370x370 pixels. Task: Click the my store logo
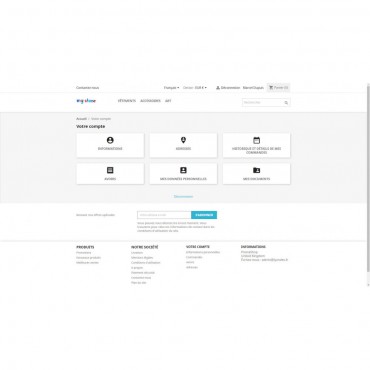[86, 101]
